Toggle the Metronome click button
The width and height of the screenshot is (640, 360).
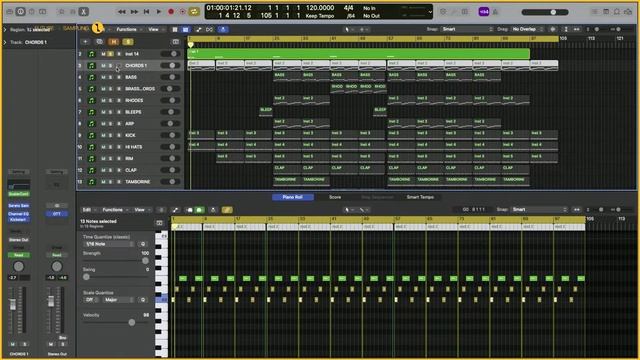pos(496,12)
